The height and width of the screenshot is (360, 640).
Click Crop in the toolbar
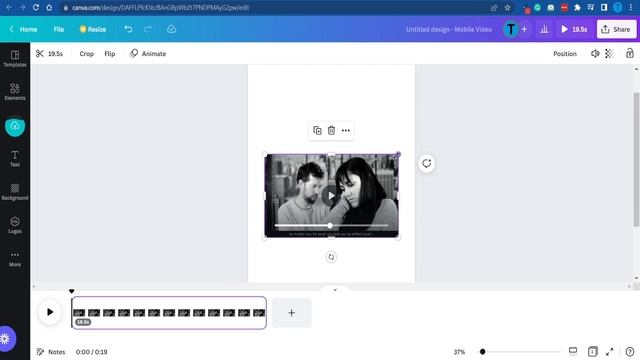[x=87, y=53]
